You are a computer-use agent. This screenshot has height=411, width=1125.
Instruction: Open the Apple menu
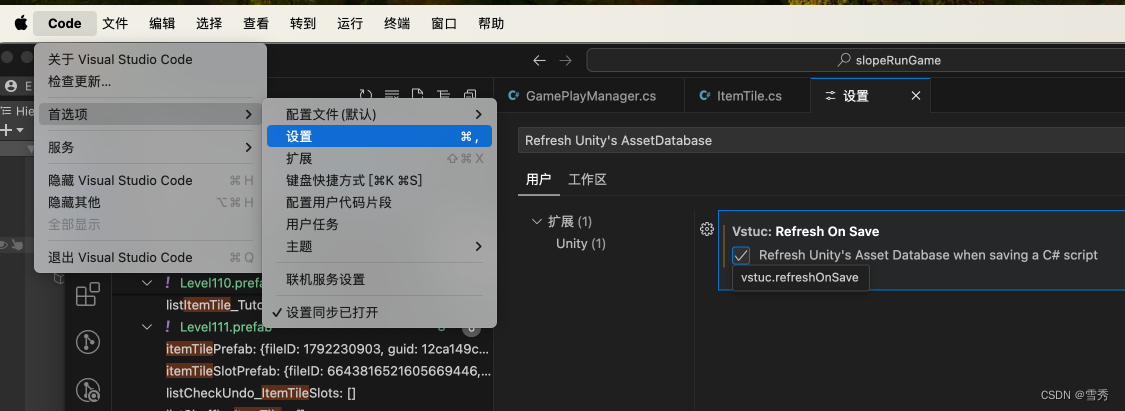pyautogui.click(x=21, y=24)
